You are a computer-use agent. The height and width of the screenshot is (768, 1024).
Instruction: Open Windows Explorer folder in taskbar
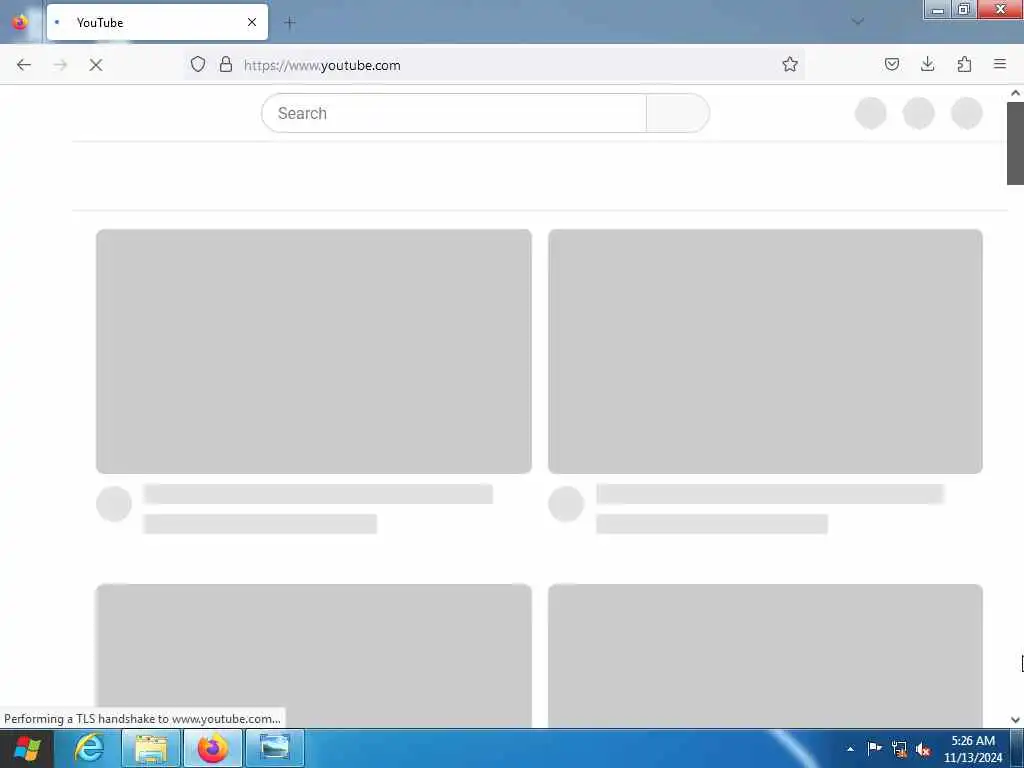(151, 748)
